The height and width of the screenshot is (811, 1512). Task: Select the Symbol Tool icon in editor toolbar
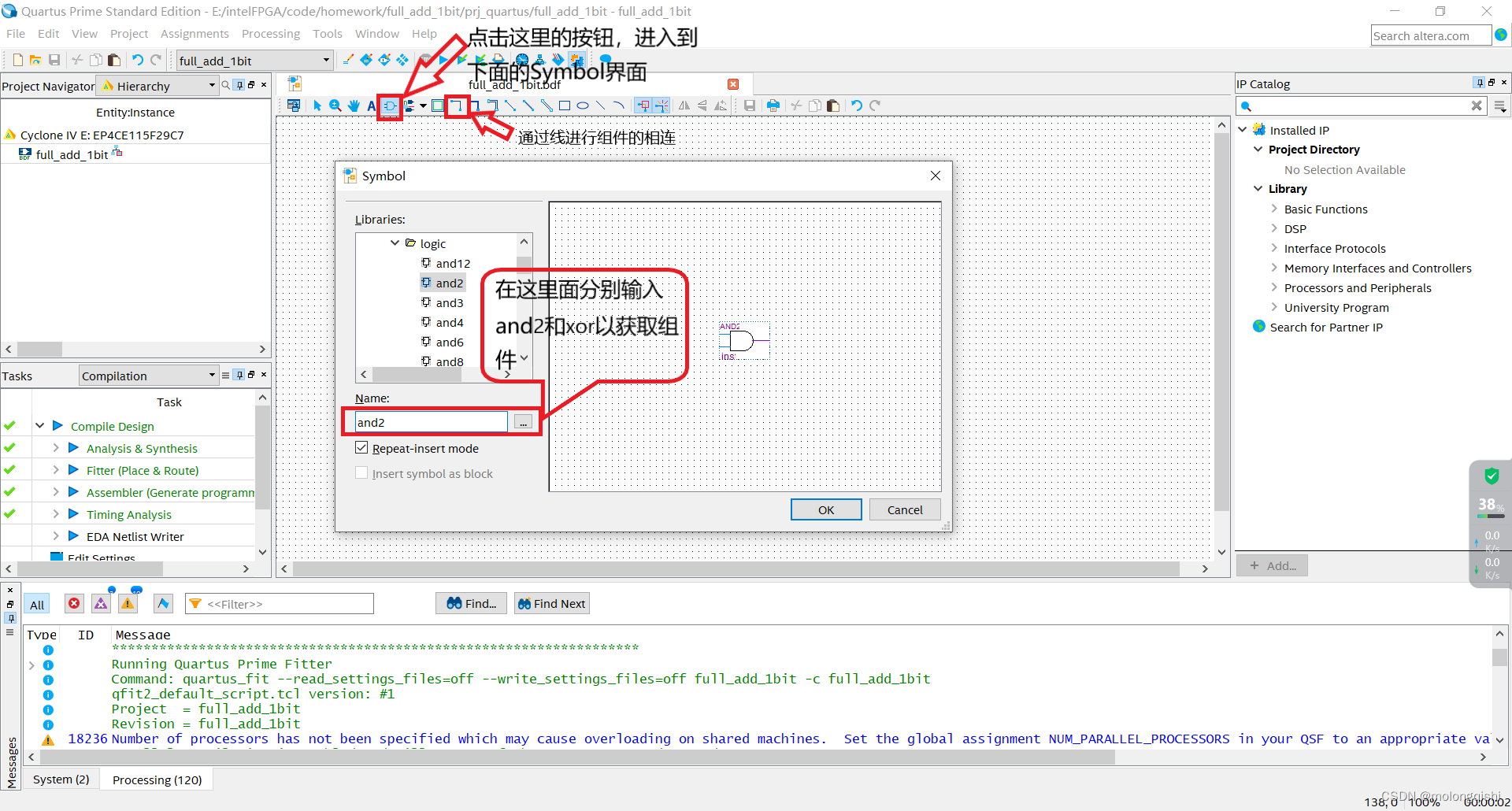[391, 106]
